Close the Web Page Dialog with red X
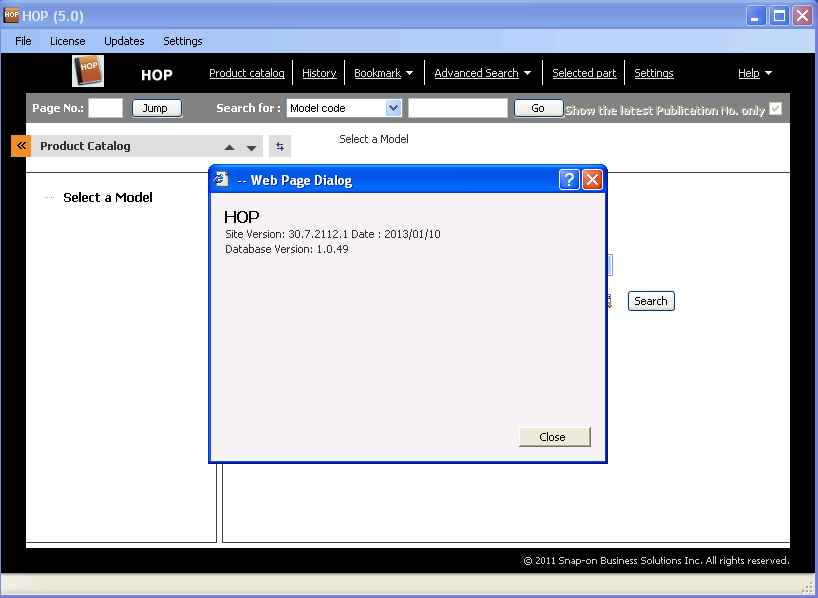 pos(592,180)
